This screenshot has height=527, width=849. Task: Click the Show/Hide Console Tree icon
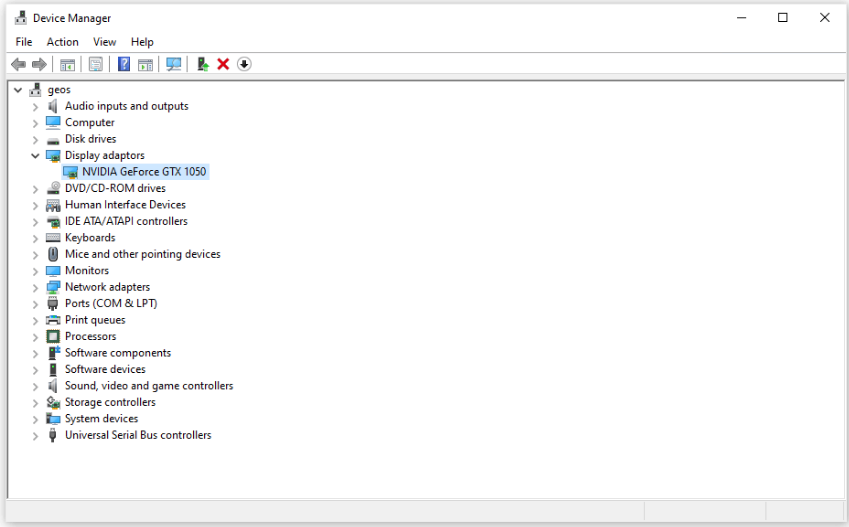point(67,64)
